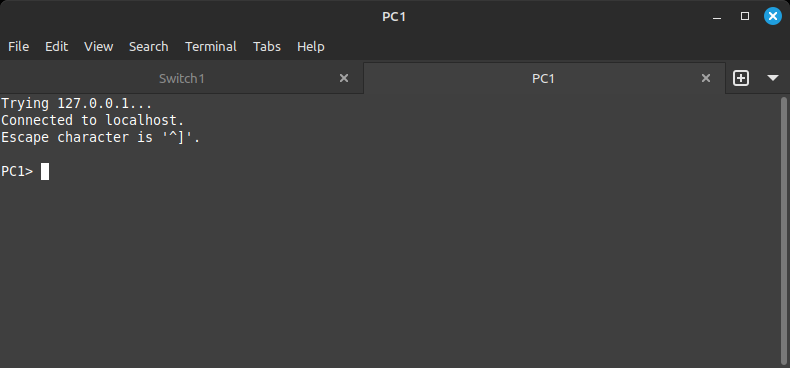
Task: Open the Tabs menu
Action: coord(267,46)
